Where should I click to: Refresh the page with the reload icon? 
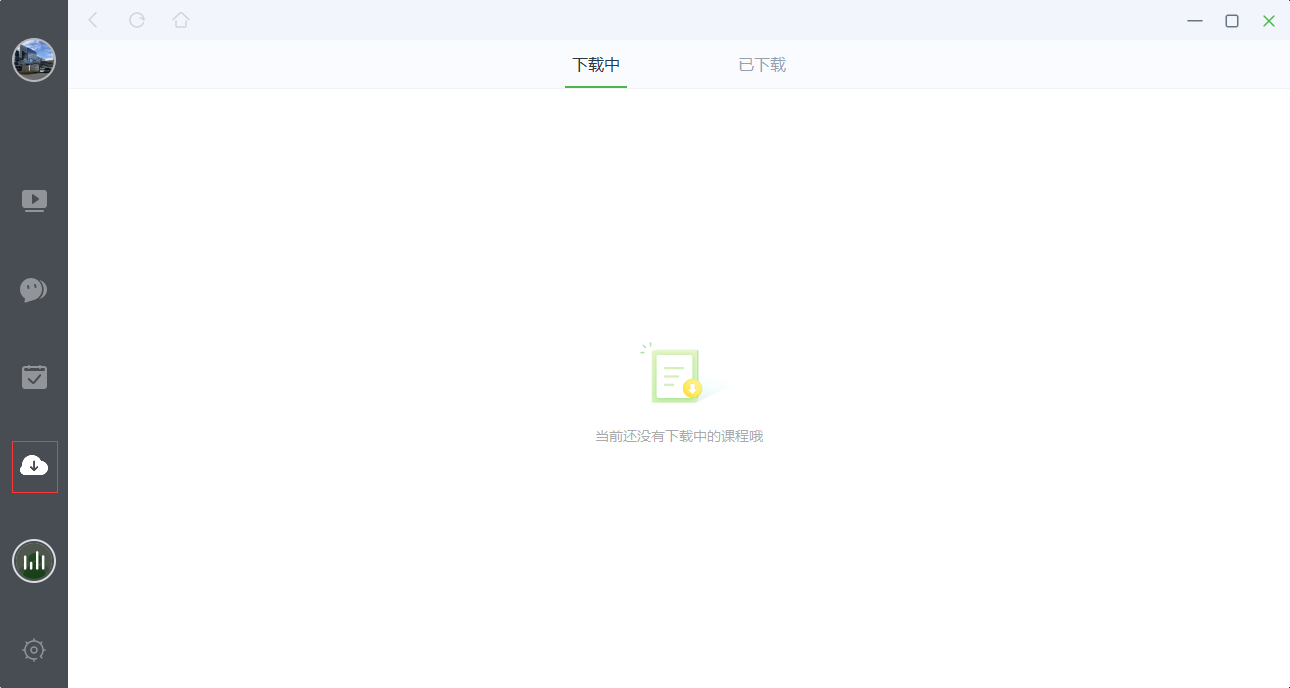(x=137, y=20)
